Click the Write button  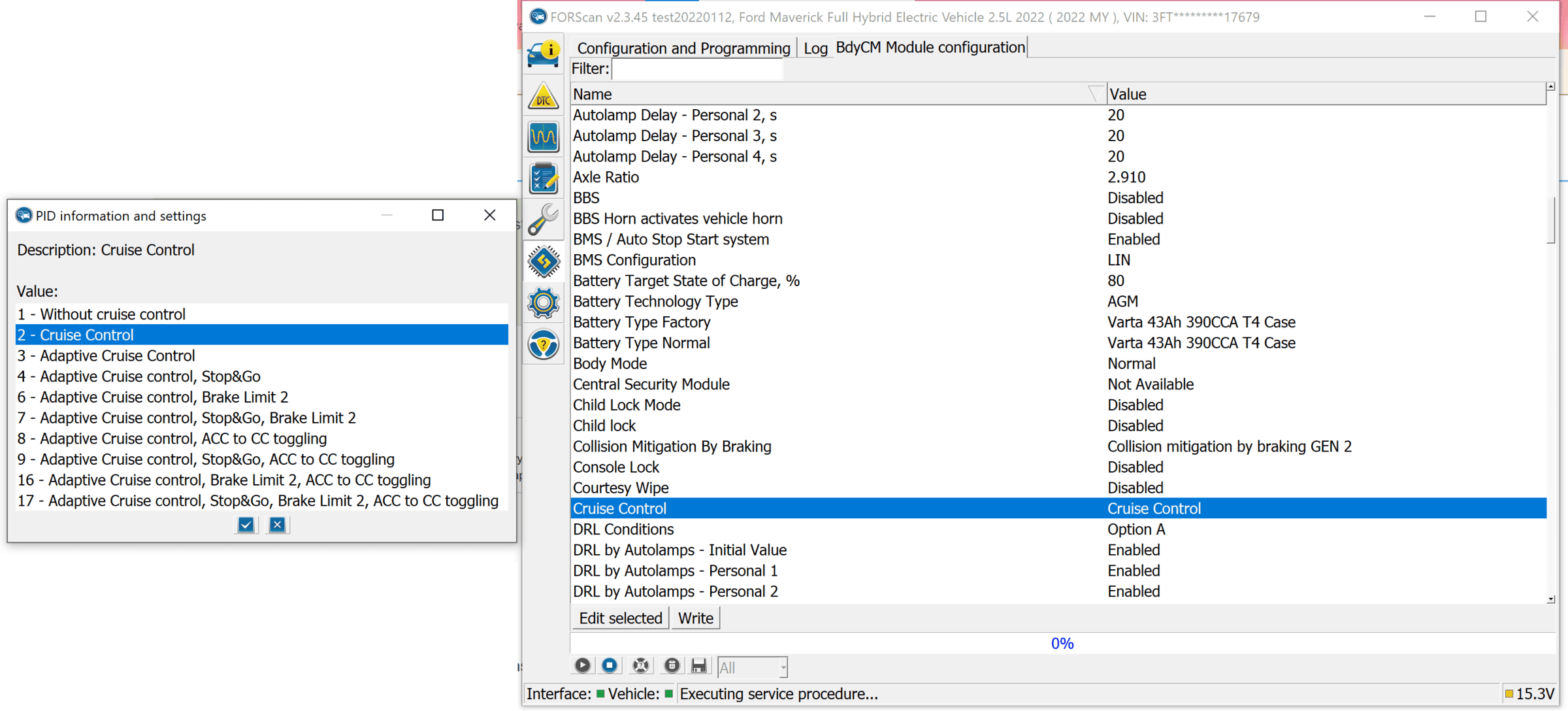coord(696,618)
